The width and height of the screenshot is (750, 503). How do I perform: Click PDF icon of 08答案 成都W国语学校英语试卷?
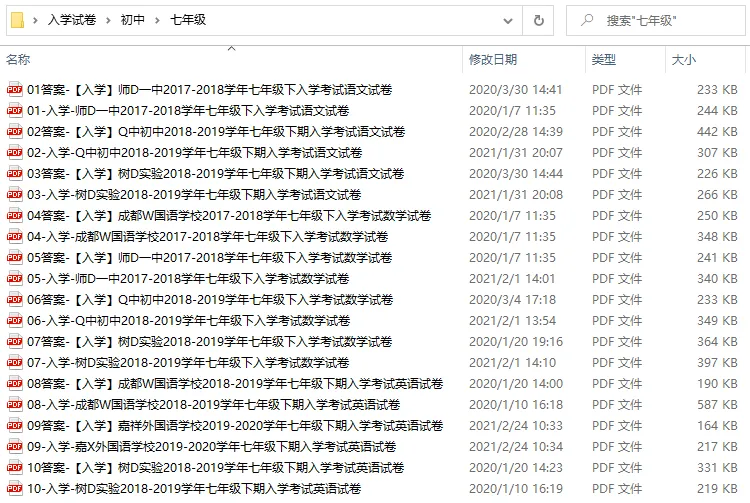click(14, 383)
